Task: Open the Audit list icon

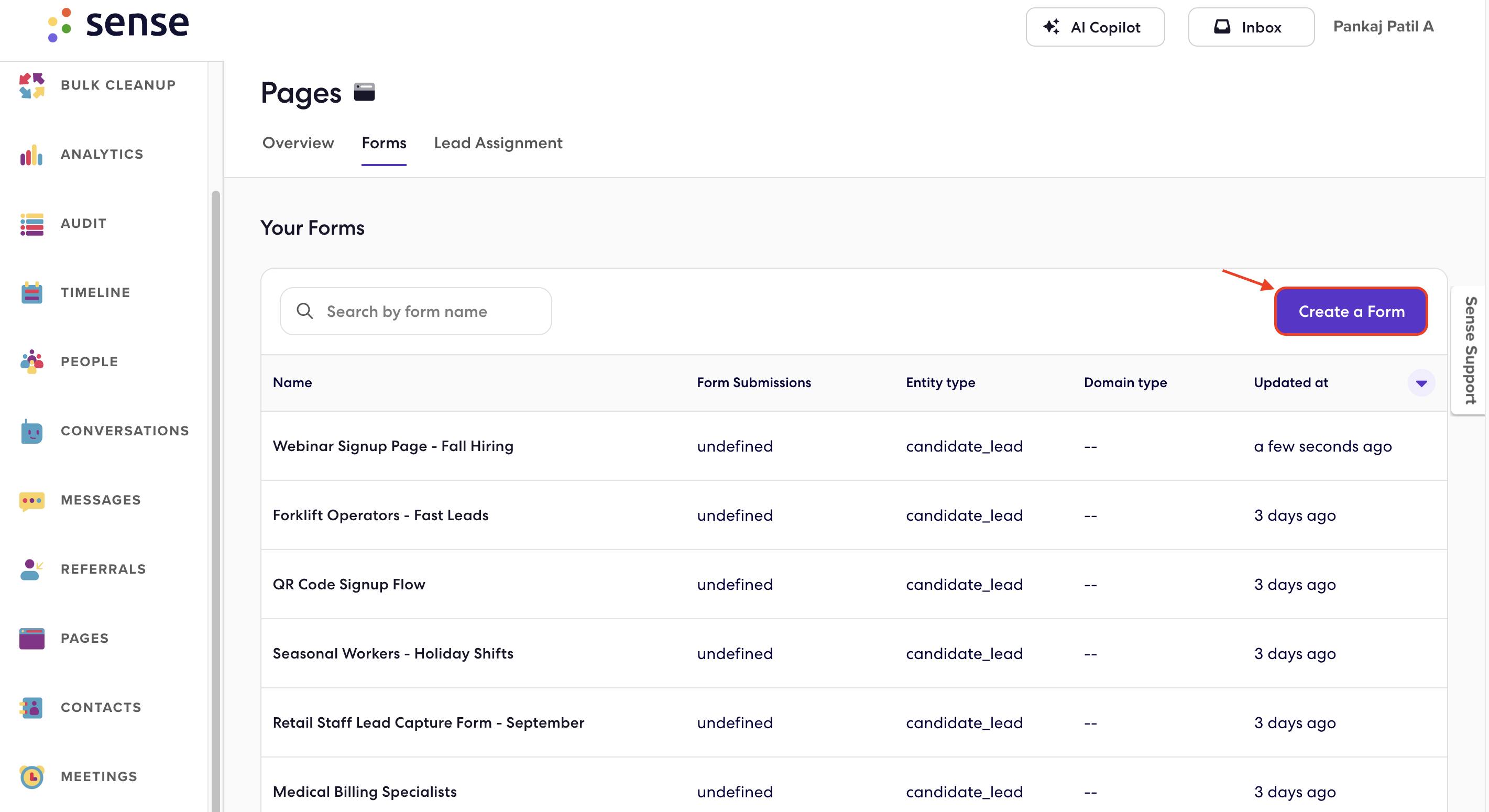Action: point(32,224)
